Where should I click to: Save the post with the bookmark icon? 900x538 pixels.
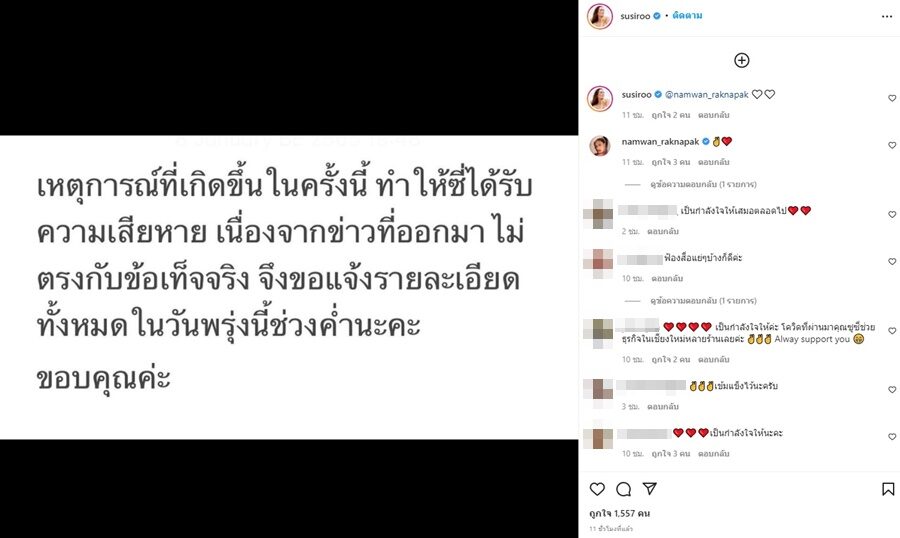click(x=888, y=489)
